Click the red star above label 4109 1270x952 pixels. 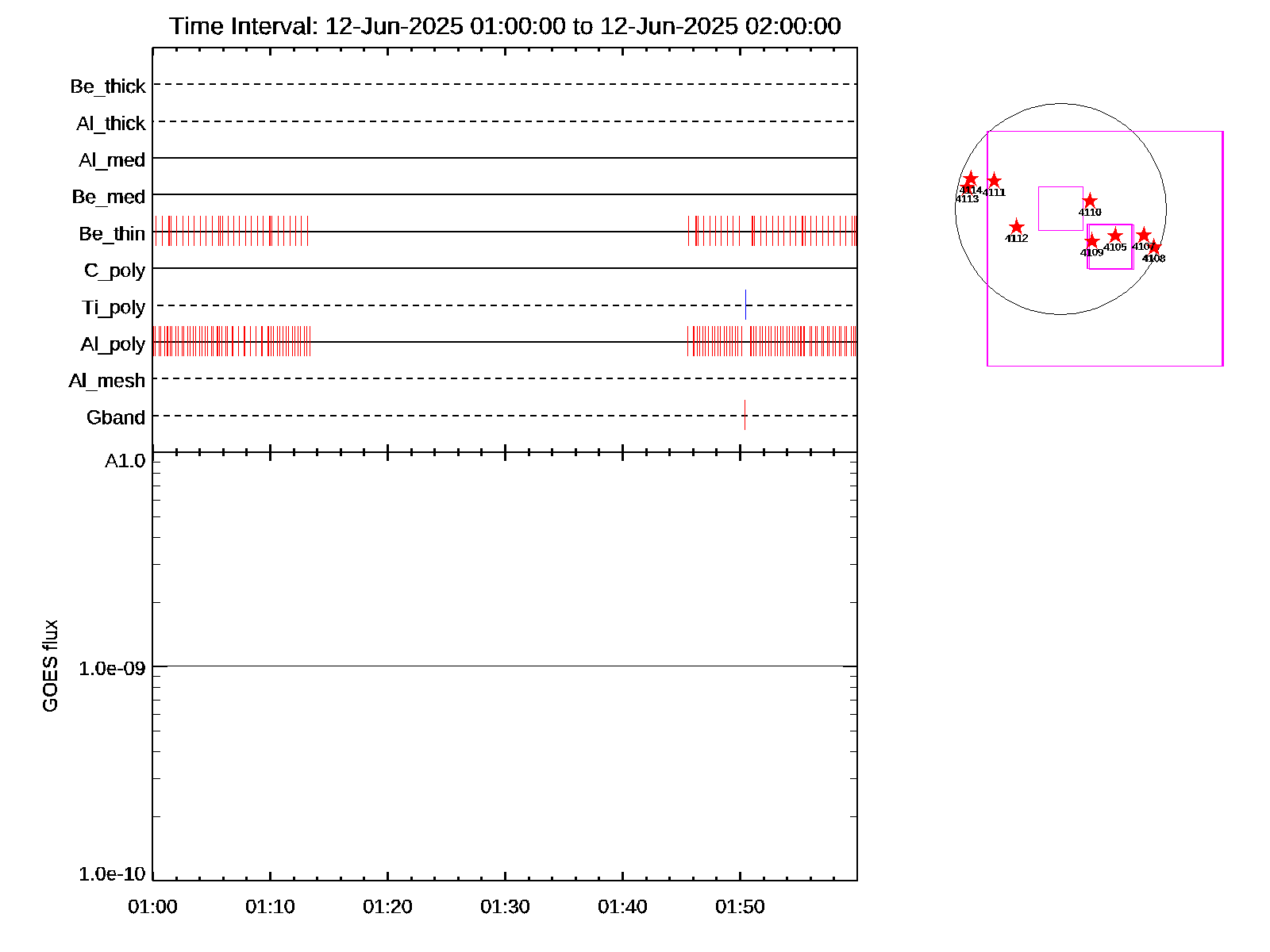(1092, 240)
